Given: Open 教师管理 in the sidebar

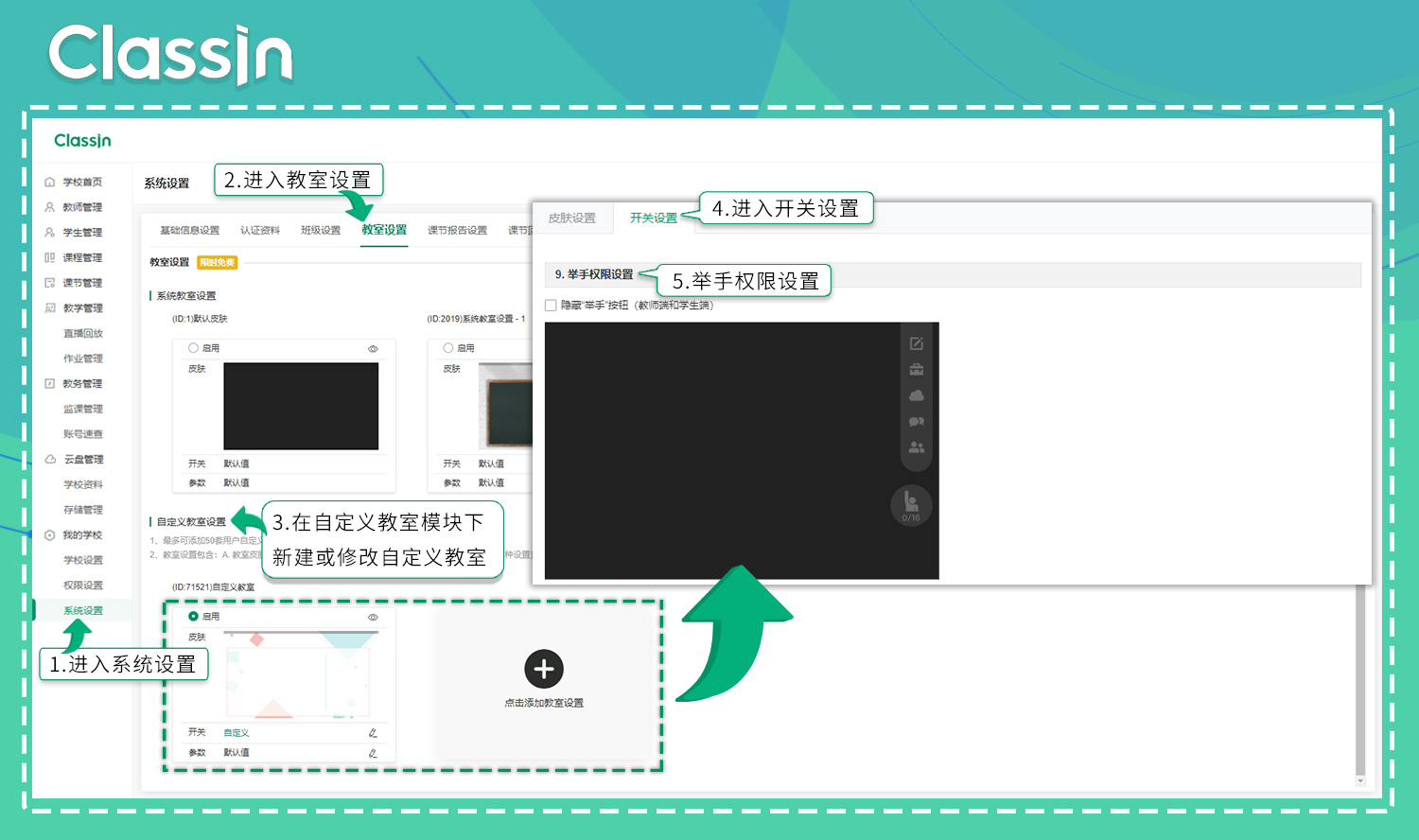Looking at the screenshot, I should click(82, 207).
